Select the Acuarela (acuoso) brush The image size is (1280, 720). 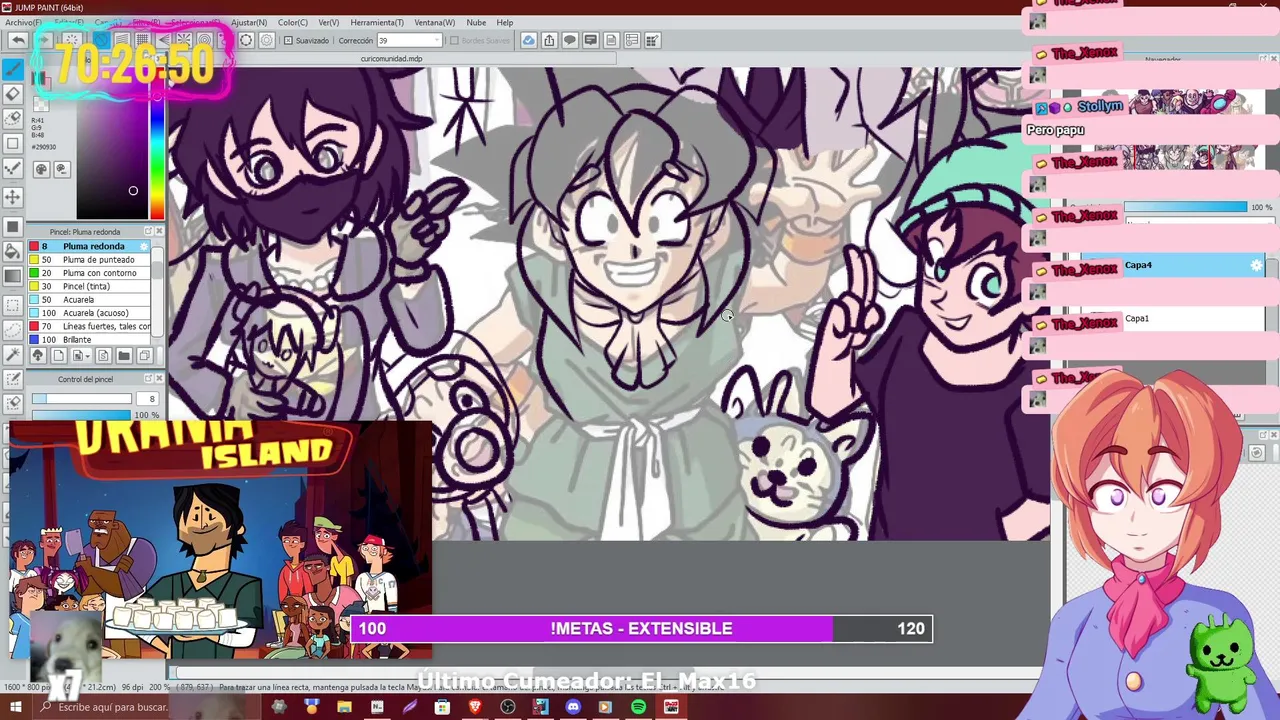(x=88, y=313)
